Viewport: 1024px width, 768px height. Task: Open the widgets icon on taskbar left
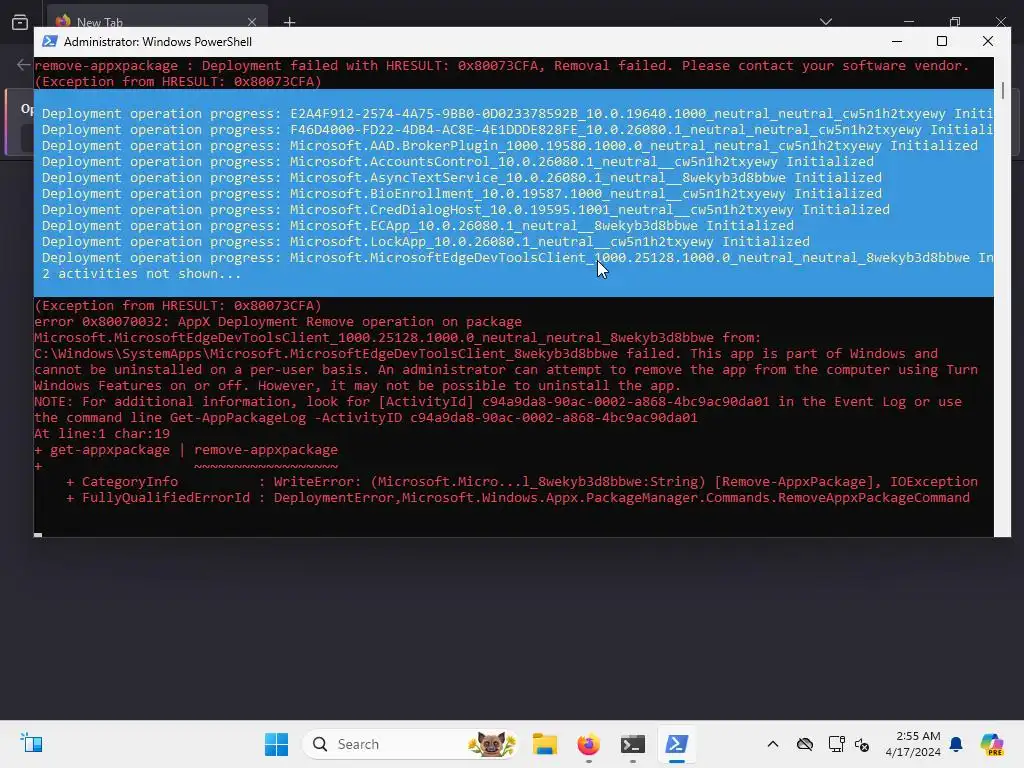[31, 743]
